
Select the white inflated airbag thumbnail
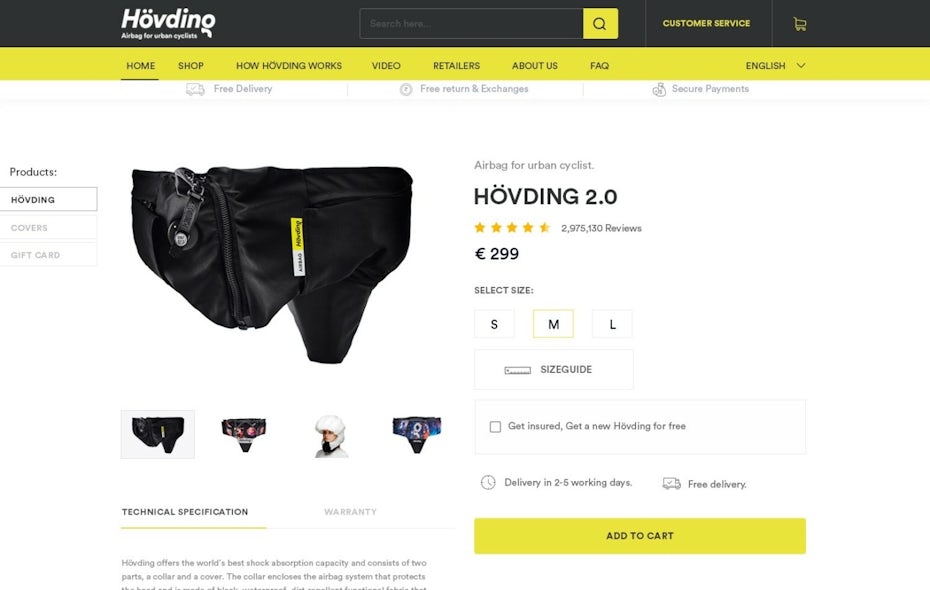click(x=330, y=435)
